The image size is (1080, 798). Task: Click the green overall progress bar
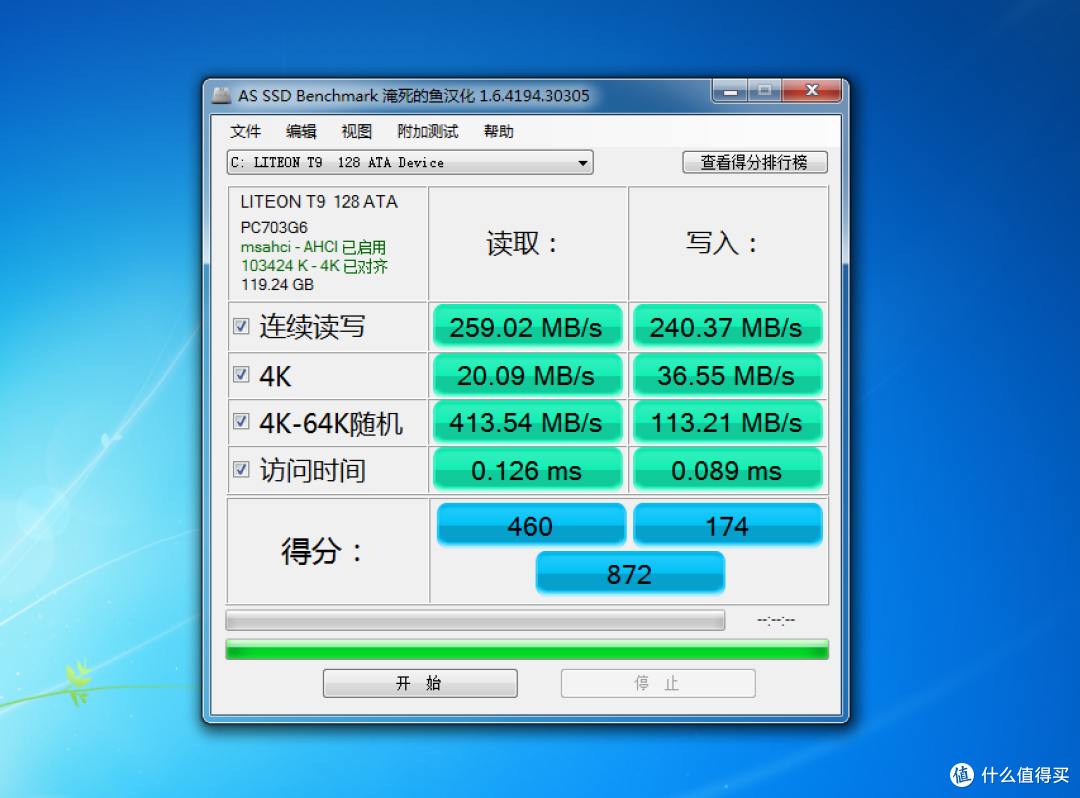(x=527, y=649)
